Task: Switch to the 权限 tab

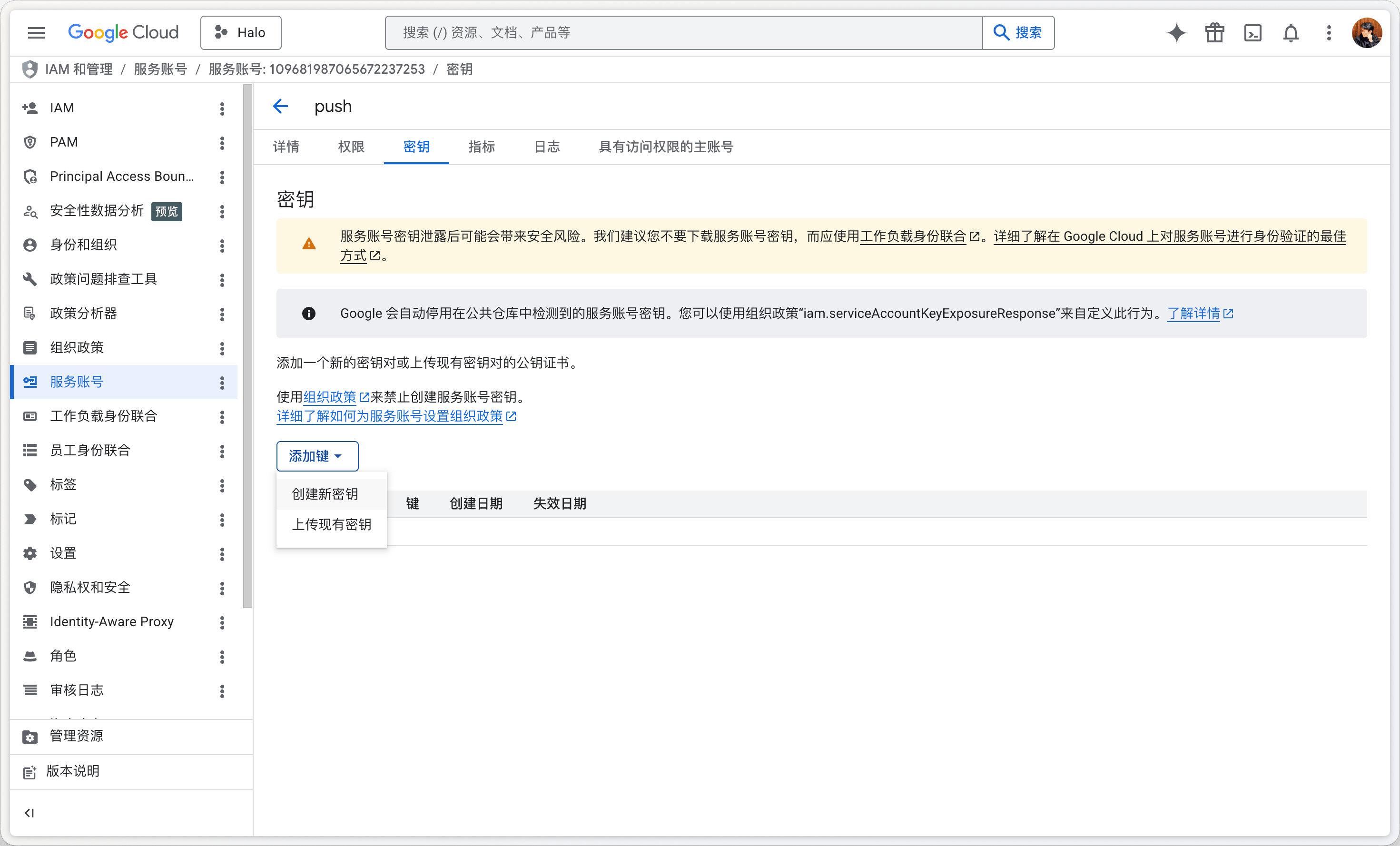Action: tap(351, 147)
